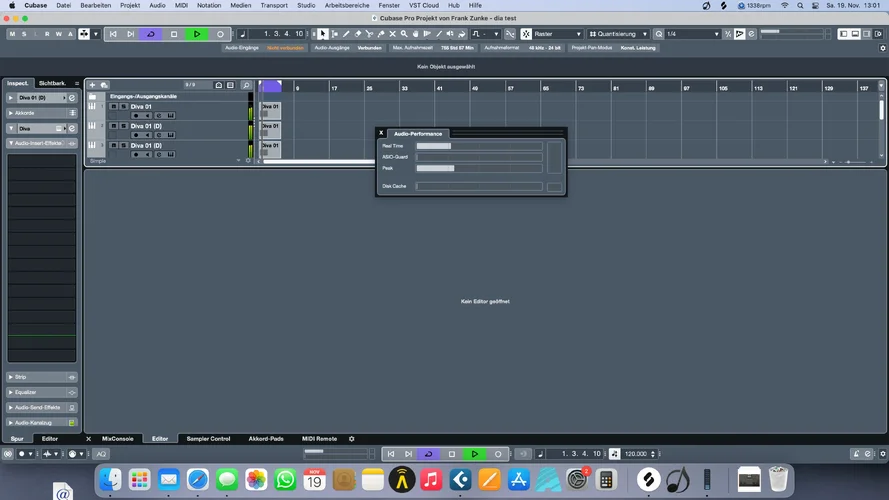Open the Transport menu
Viewport: 889px width, 500px height.
273,5
